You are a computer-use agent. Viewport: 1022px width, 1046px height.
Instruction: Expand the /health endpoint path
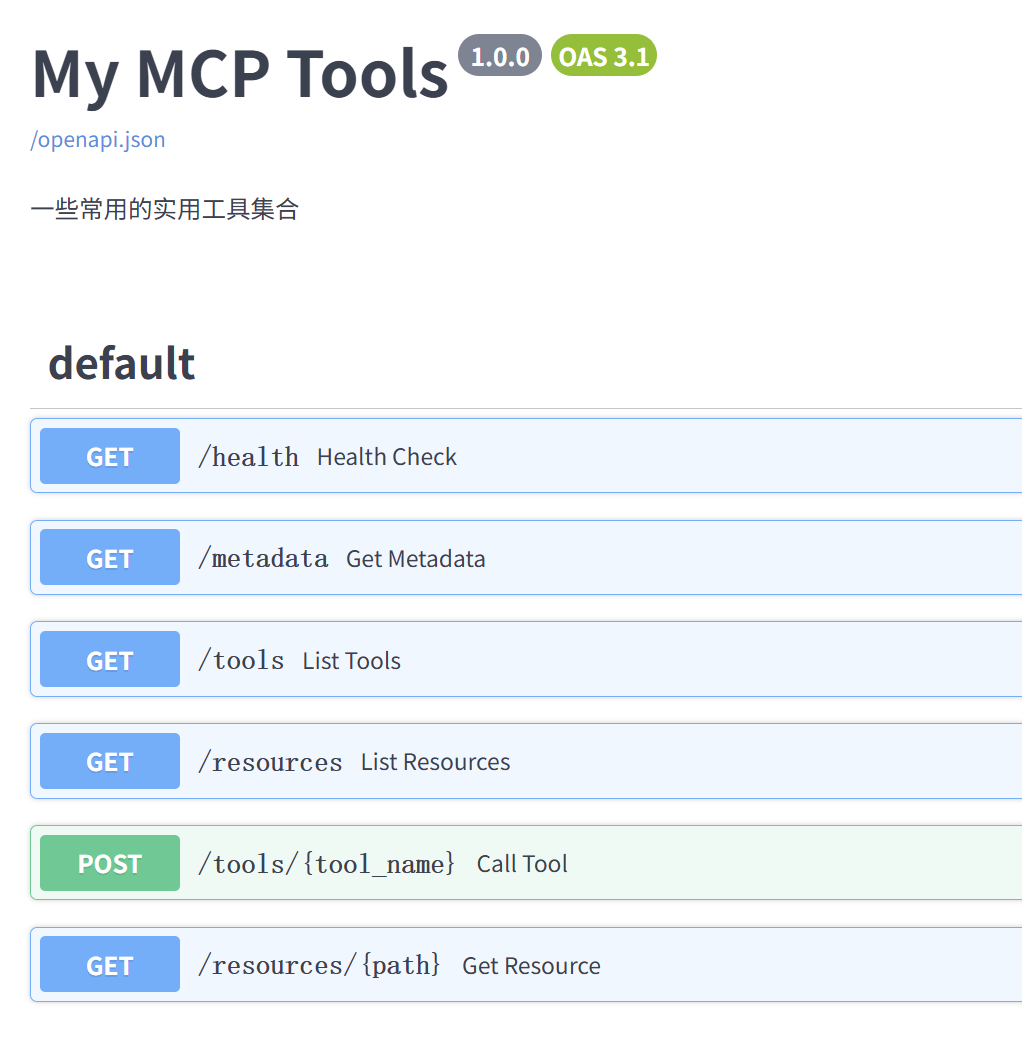coord(248,457)
